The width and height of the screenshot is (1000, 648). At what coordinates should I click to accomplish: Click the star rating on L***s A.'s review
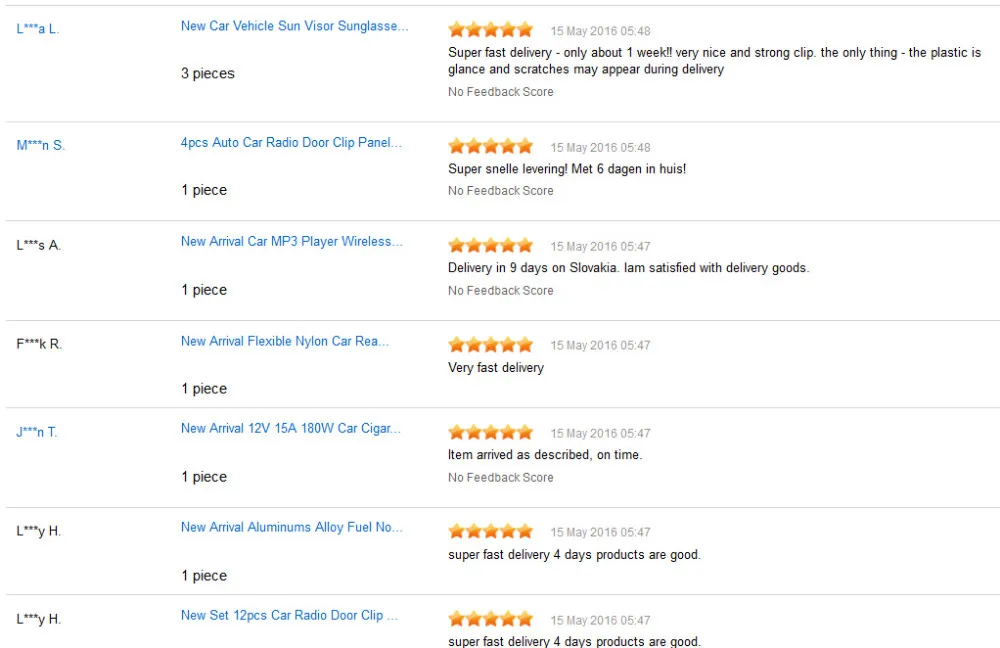tap(490, 245)
